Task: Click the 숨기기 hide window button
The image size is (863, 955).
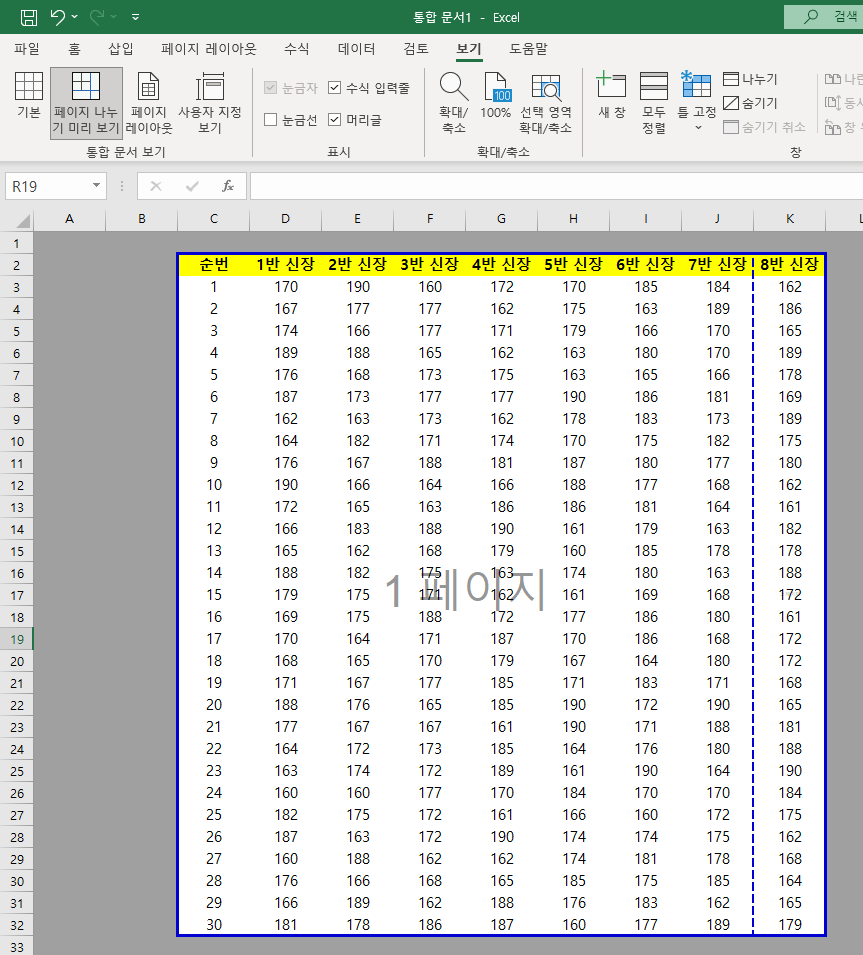Action: (750, 103)
